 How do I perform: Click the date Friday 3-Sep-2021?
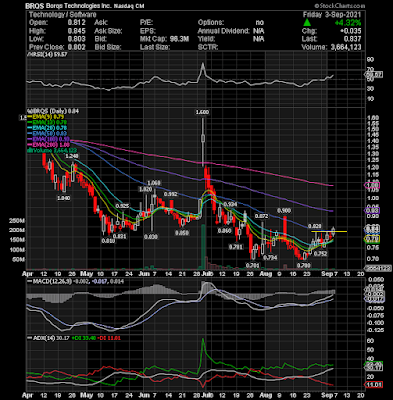click(x=332, y=15)
